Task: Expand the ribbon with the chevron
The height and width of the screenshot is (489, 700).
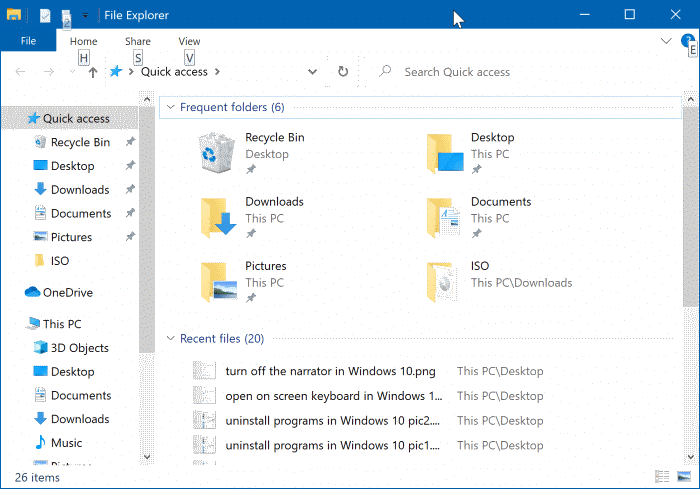Action: click(666, 41)
